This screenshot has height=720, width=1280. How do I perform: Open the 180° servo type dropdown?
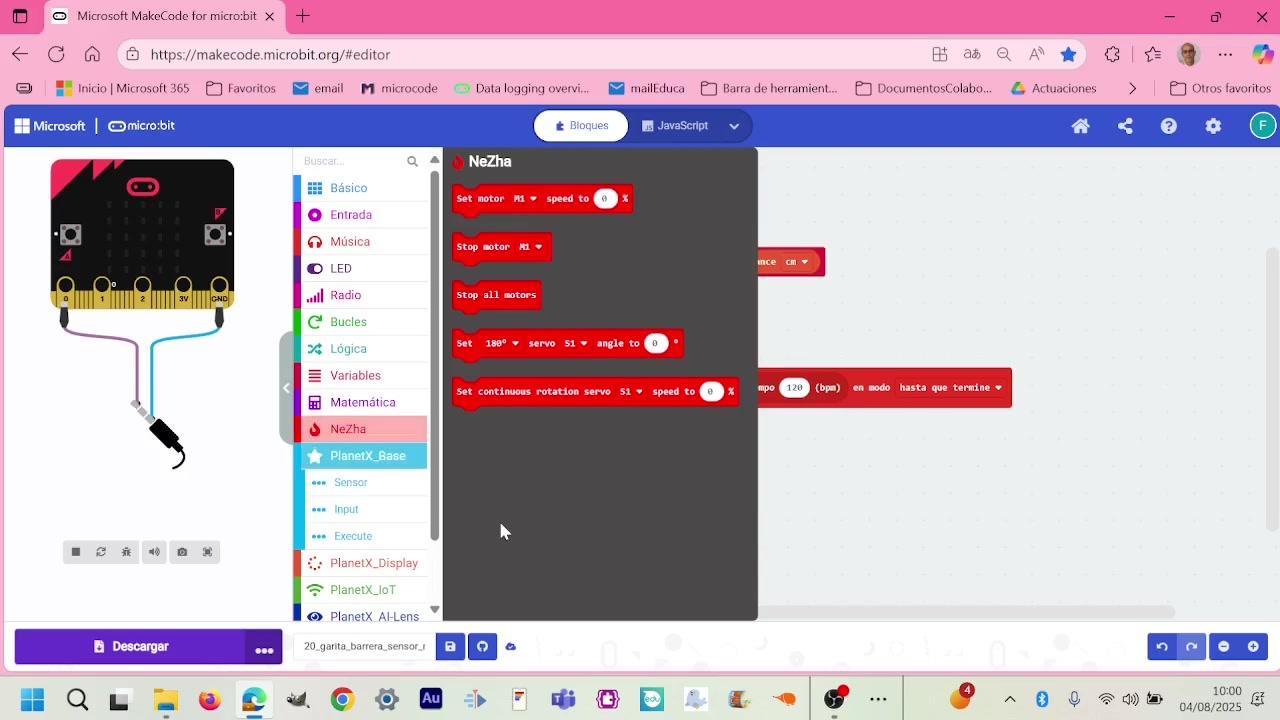coord(502,344)
